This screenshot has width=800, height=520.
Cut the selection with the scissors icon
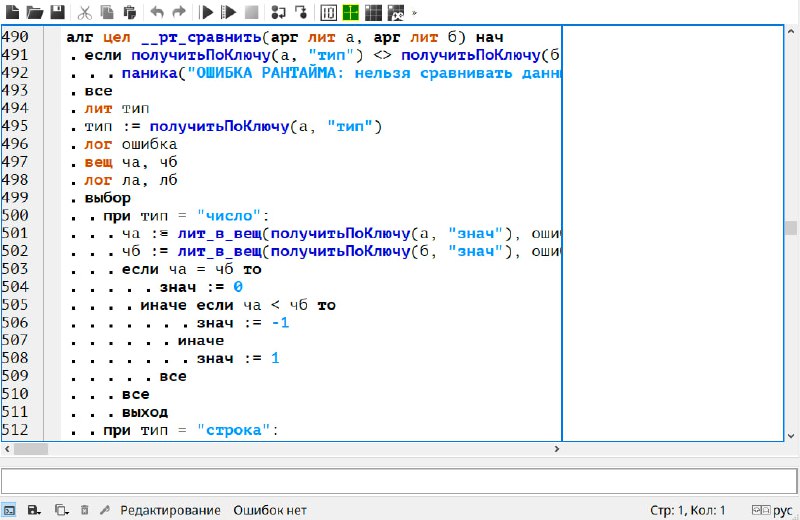pos(85,12)
